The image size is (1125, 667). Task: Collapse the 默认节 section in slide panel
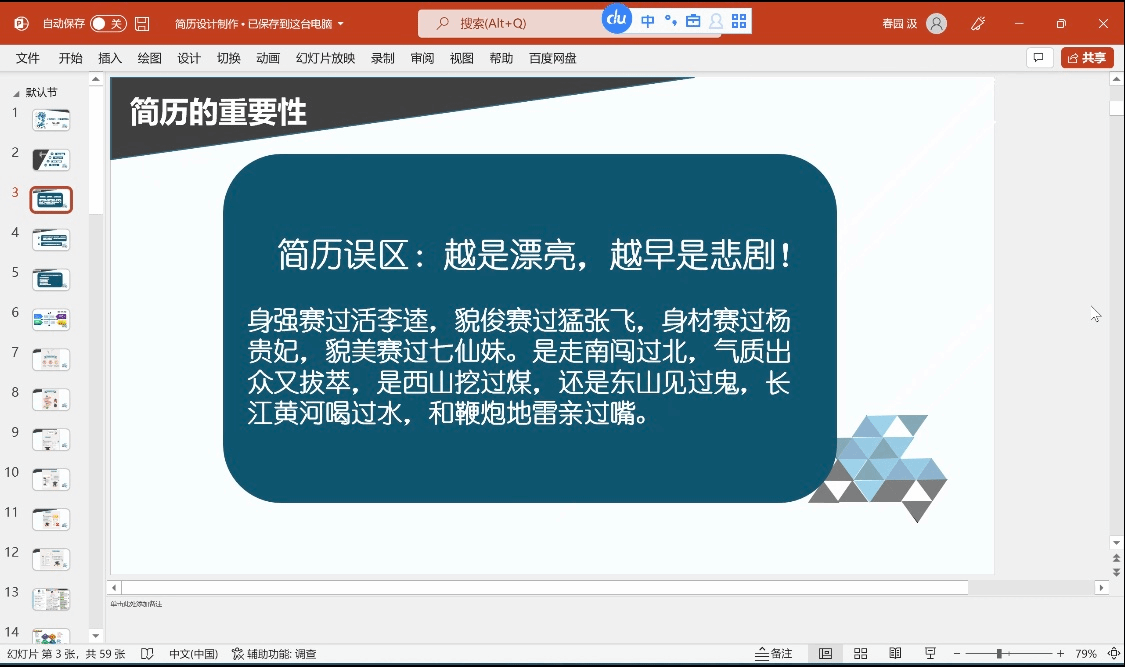15,92
